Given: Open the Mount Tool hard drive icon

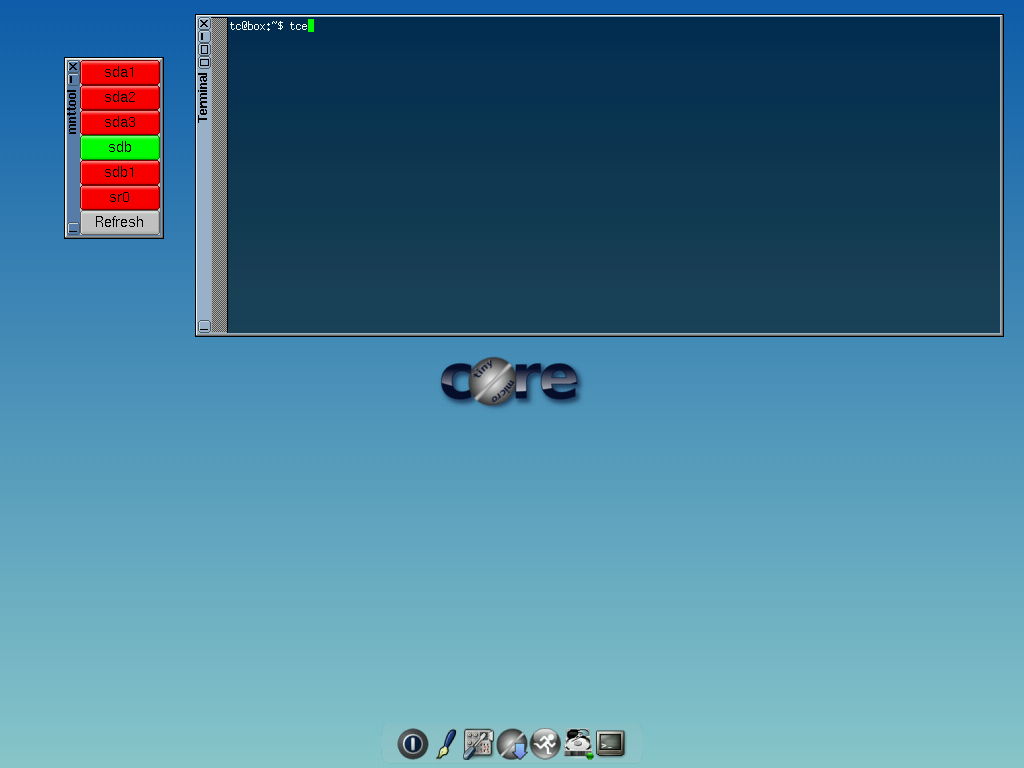Looking at the screenshot, I should point(578,743).
